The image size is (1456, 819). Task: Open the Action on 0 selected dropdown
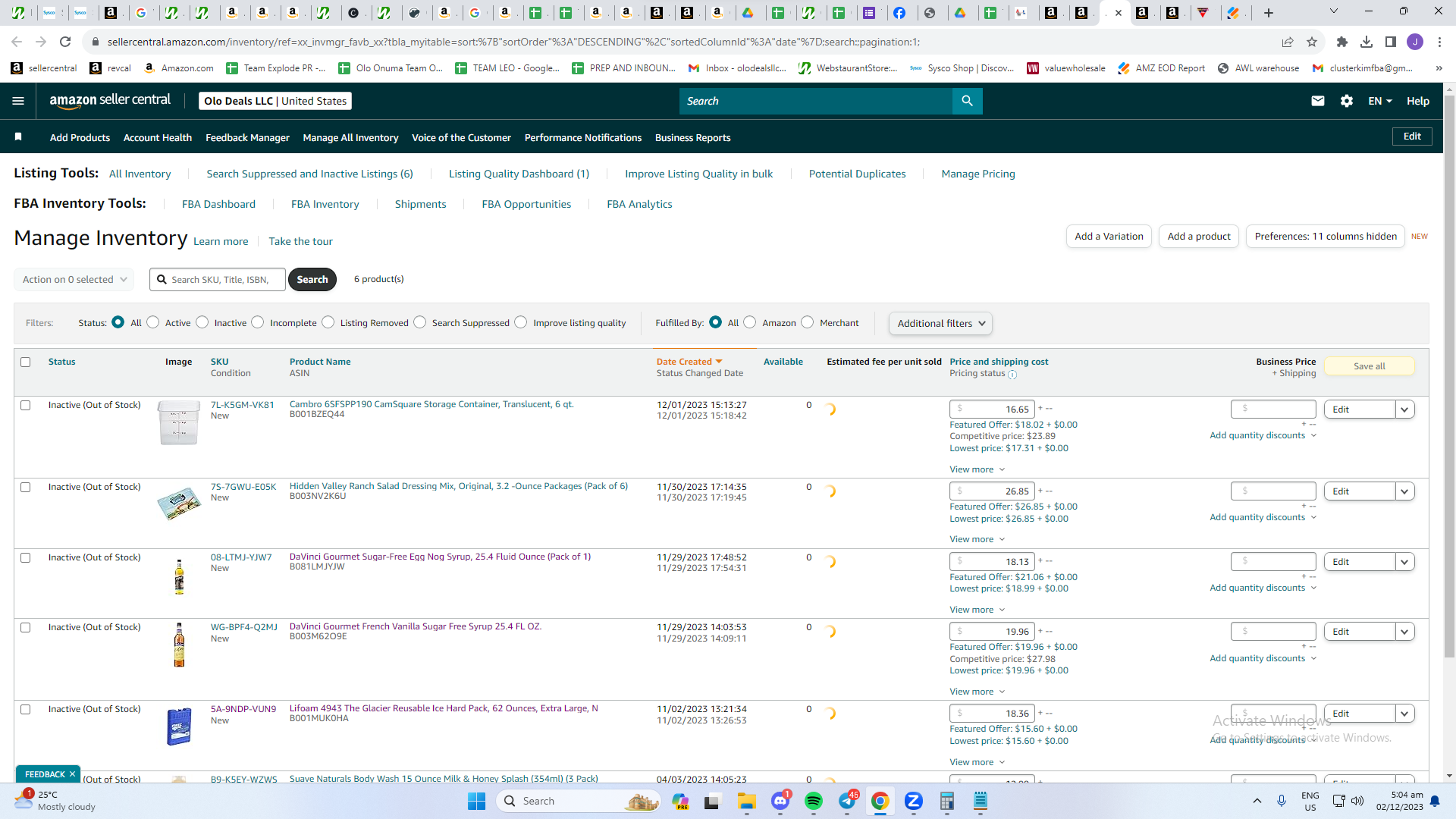click(74, 280)
